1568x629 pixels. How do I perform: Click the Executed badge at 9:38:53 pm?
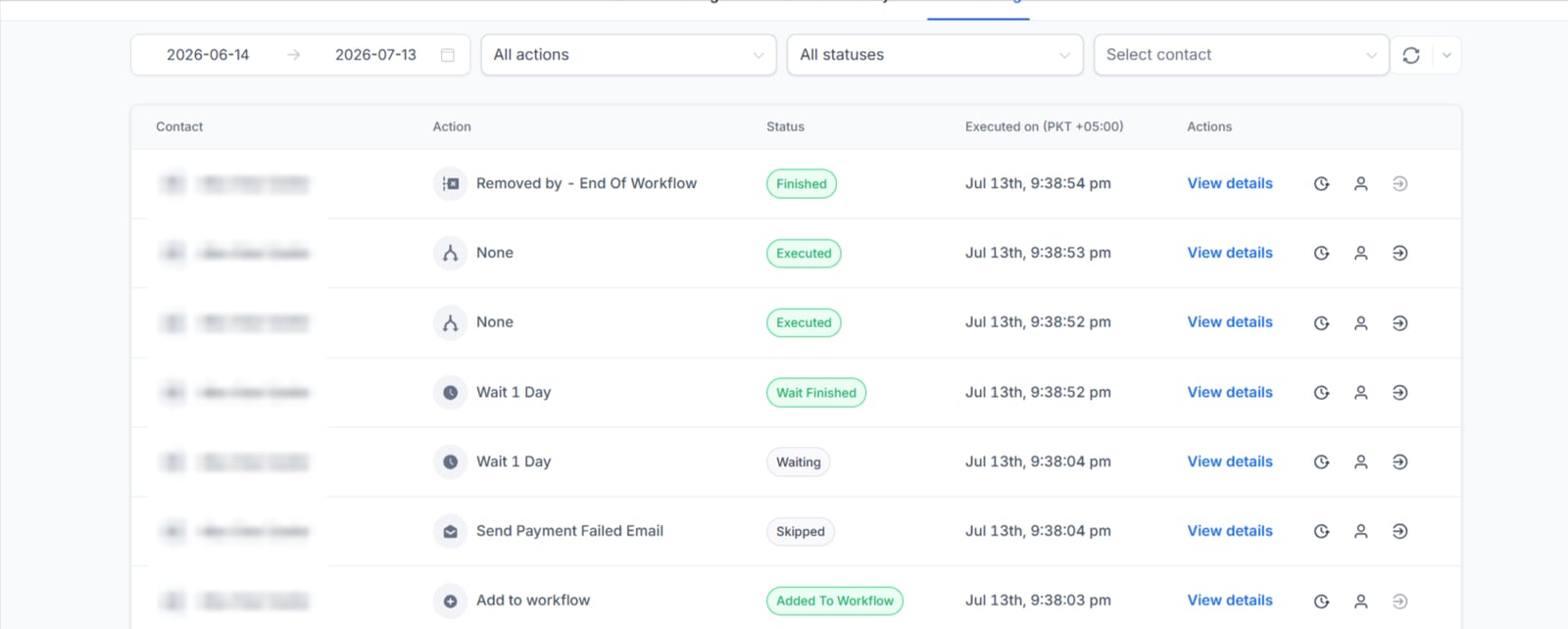tap(804, 254)
